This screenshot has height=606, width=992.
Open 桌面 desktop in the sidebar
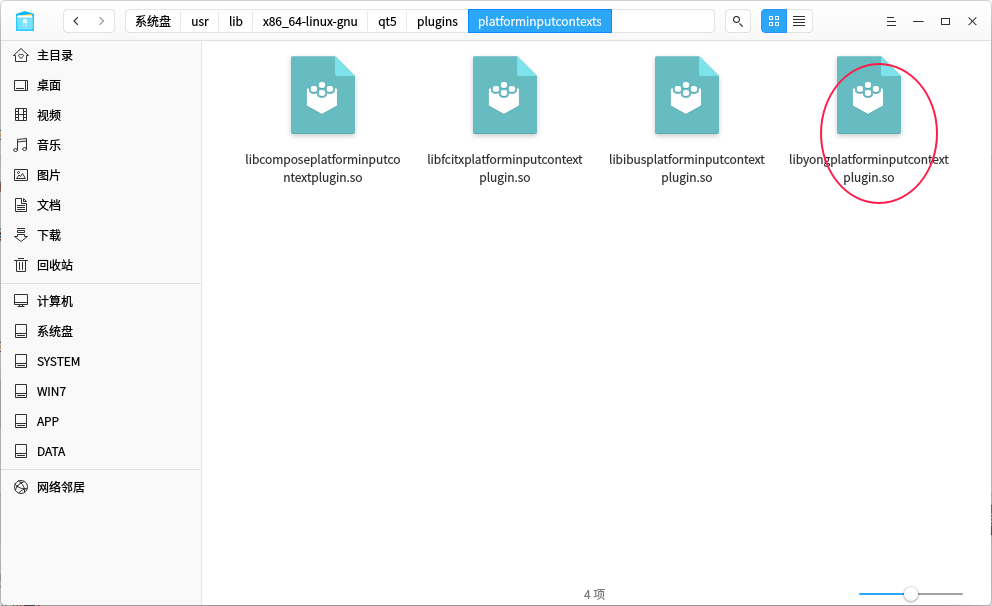(x=101, y=85)
